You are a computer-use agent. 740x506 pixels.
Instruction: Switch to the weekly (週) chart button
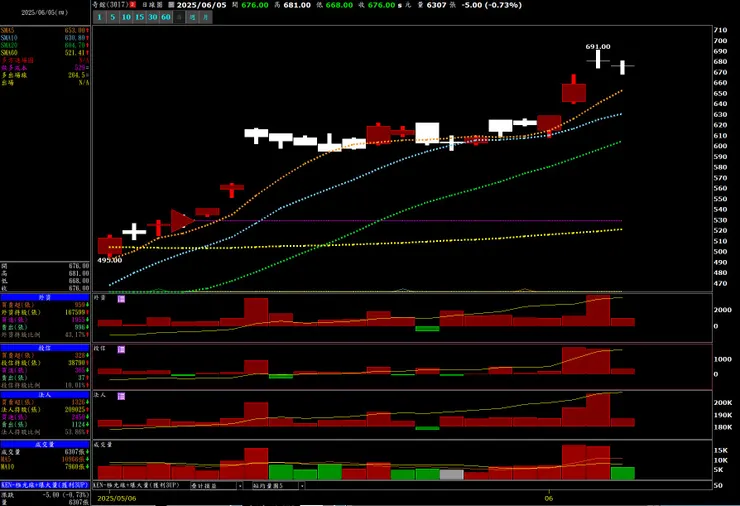point(192,17)
